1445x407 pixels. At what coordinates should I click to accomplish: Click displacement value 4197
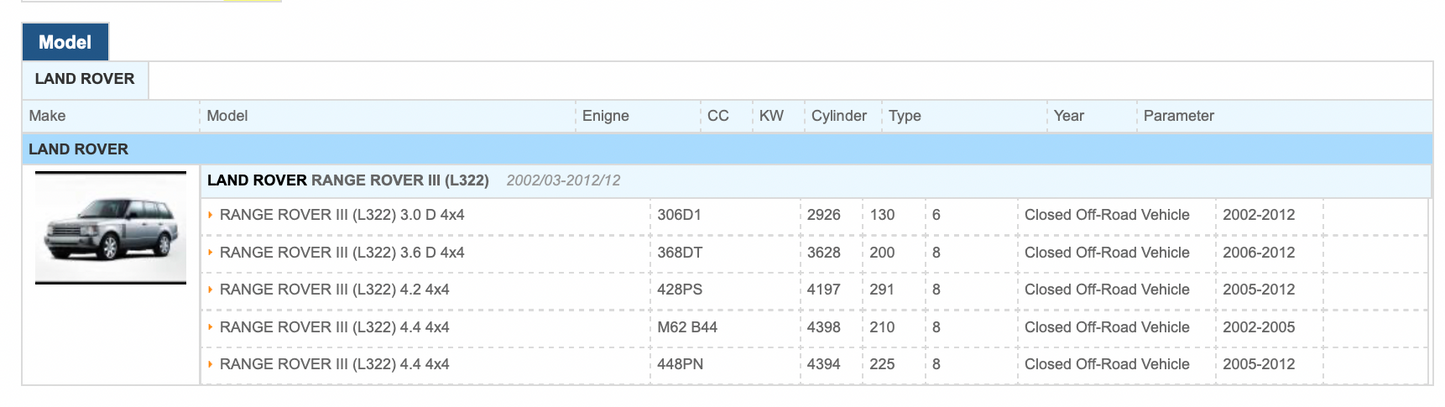824,290
